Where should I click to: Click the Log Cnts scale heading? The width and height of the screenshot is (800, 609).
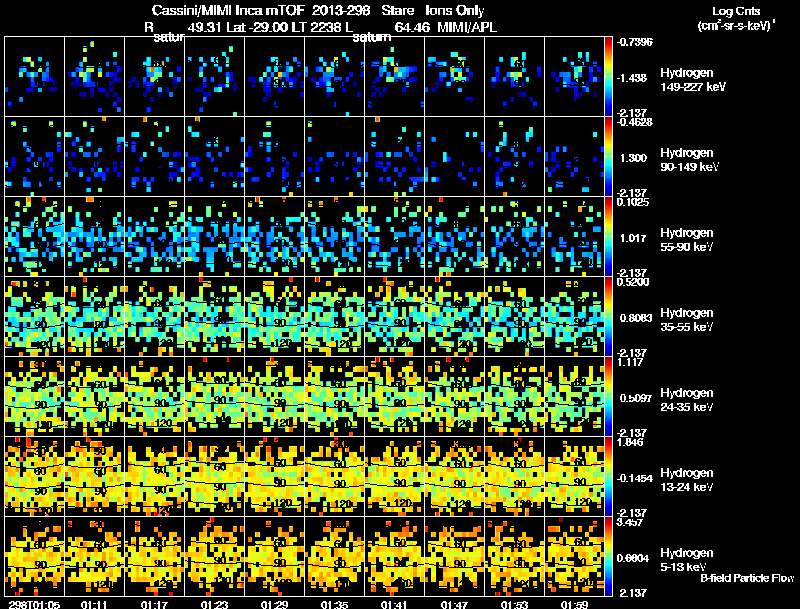[x=736, y=11]
